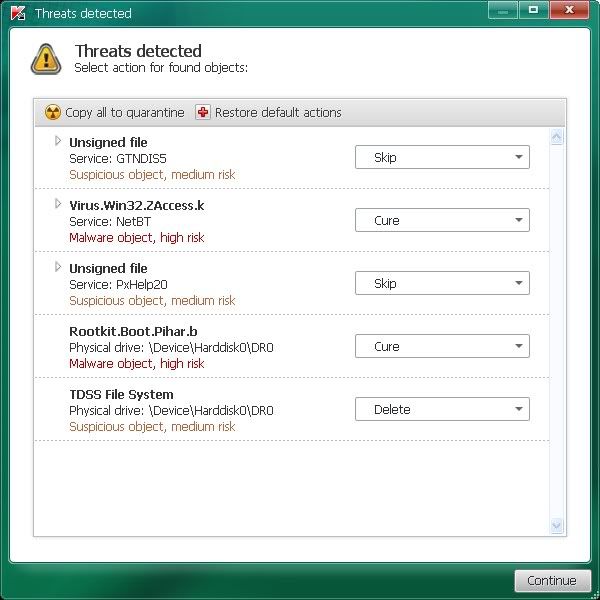This screenshot has width=600, height=600.
Task: Close the Threats detected window
Action: [569, 10]
